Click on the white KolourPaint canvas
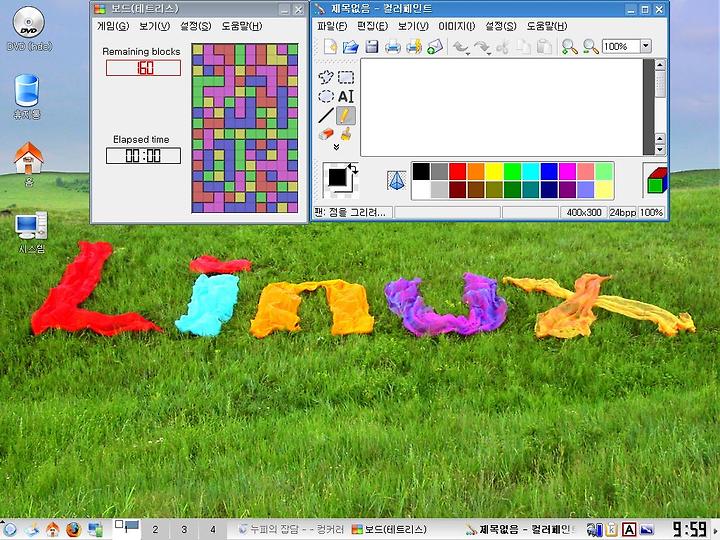The width and height of the screenshot is (720, 540). point(501,107)
